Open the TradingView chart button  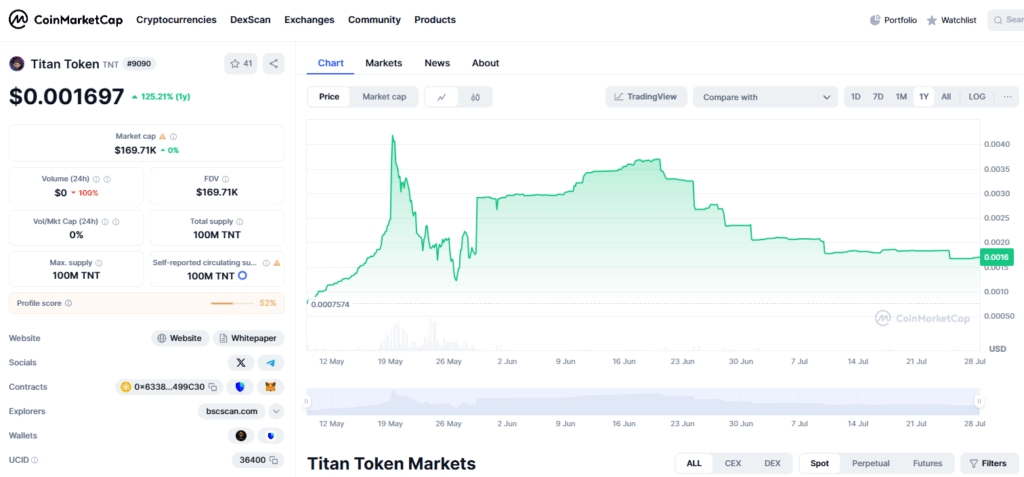tap(646, 97)
